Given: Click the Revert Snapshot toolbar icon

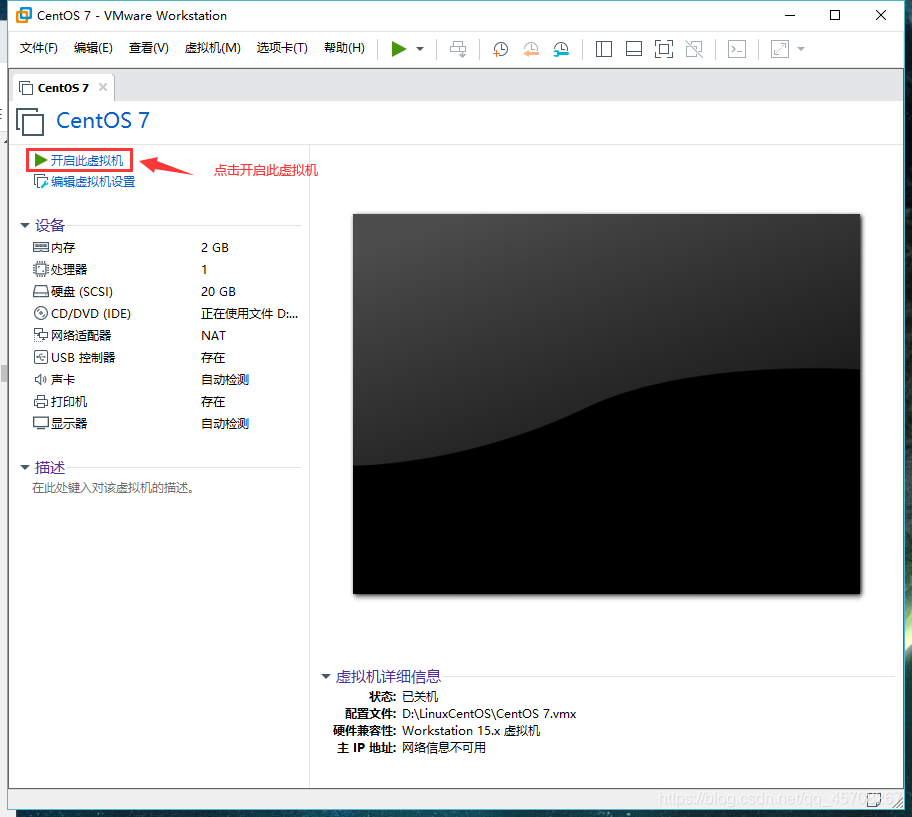Looking at the screenshot, I should coord(530,48).
